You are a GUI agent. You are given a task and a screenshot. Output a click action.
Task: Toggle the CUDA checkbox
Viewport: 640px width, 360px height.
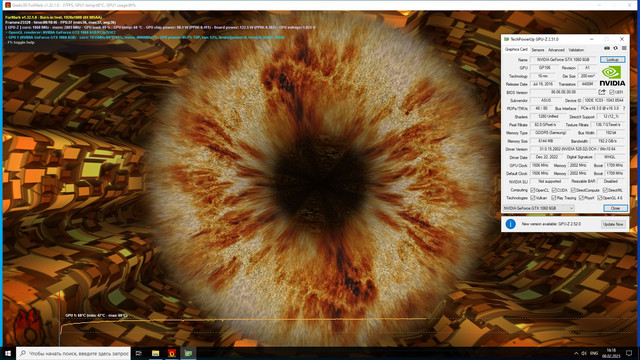click(554, 190)
